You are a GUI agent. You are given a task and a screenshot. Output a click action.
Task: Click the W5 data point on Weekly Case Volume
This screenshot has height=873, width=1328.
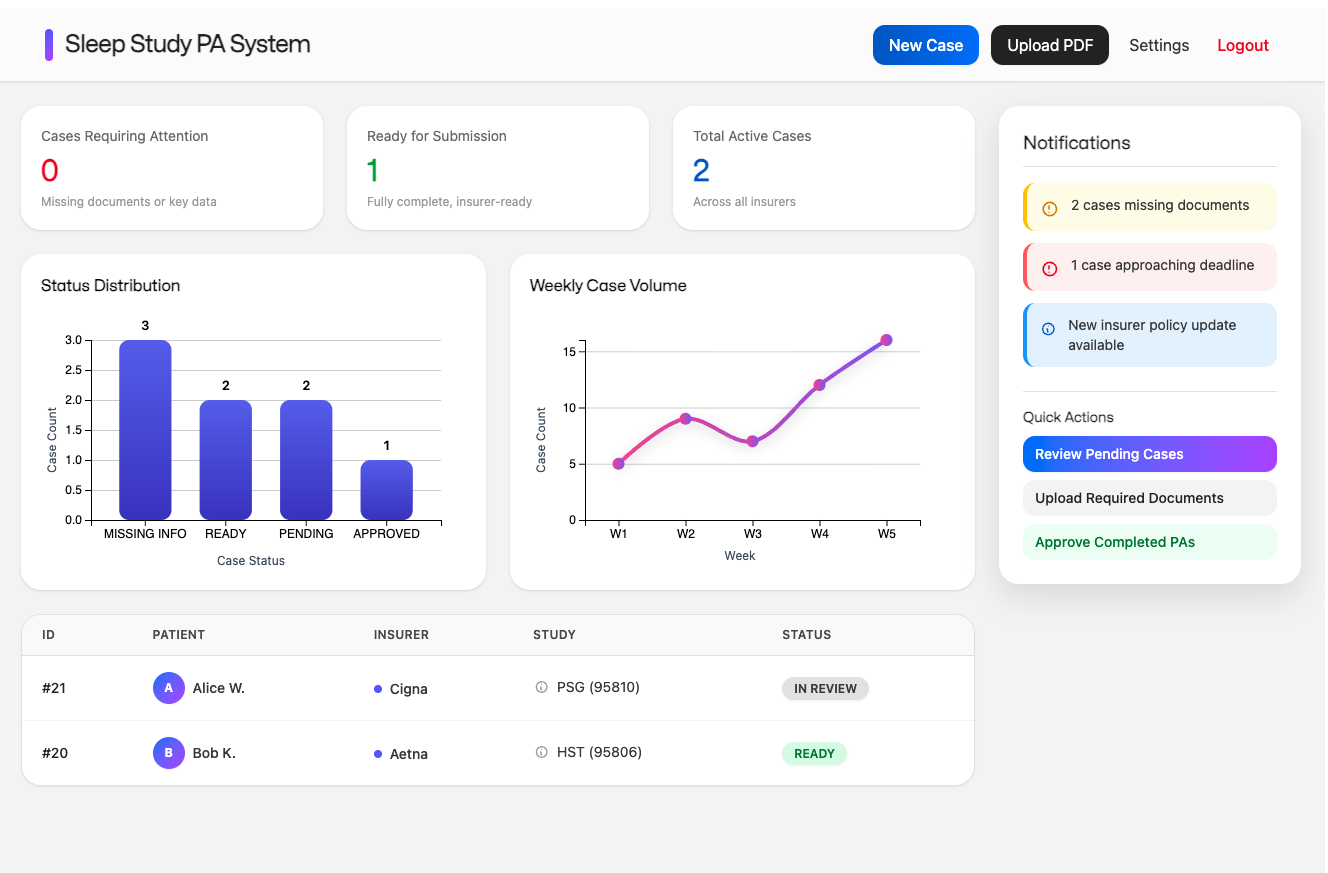coord(886,340)
